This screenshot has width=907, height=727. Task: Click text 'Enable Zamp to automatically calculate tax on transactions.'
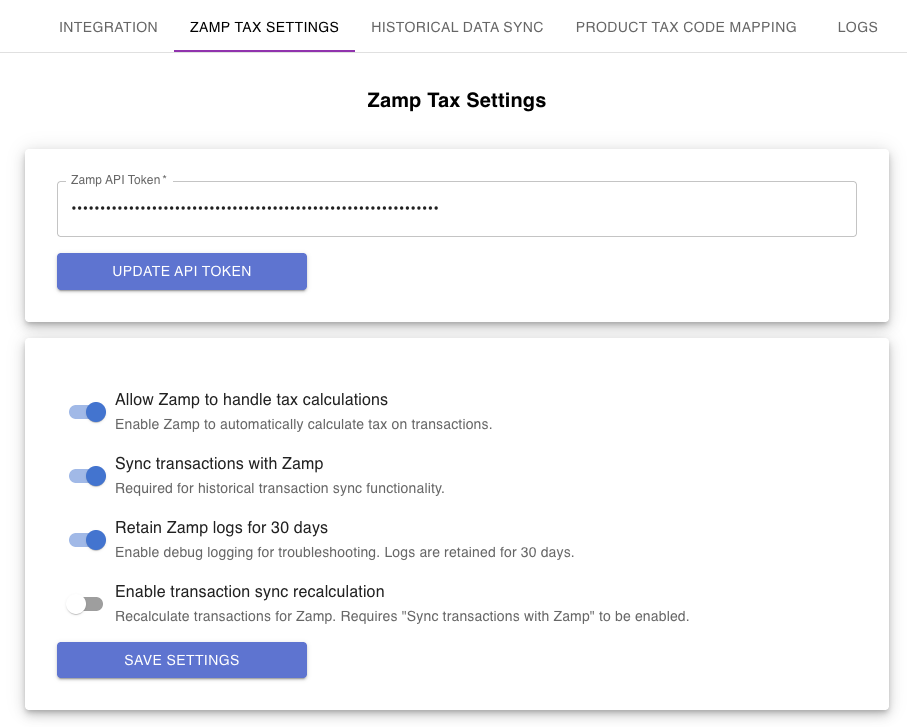tap(304, 425)
